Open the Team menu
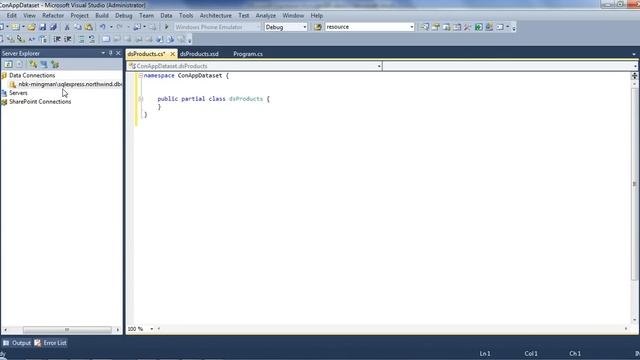Image resolution: width=640 pixels, height=360 pixels. click(146, 16)
